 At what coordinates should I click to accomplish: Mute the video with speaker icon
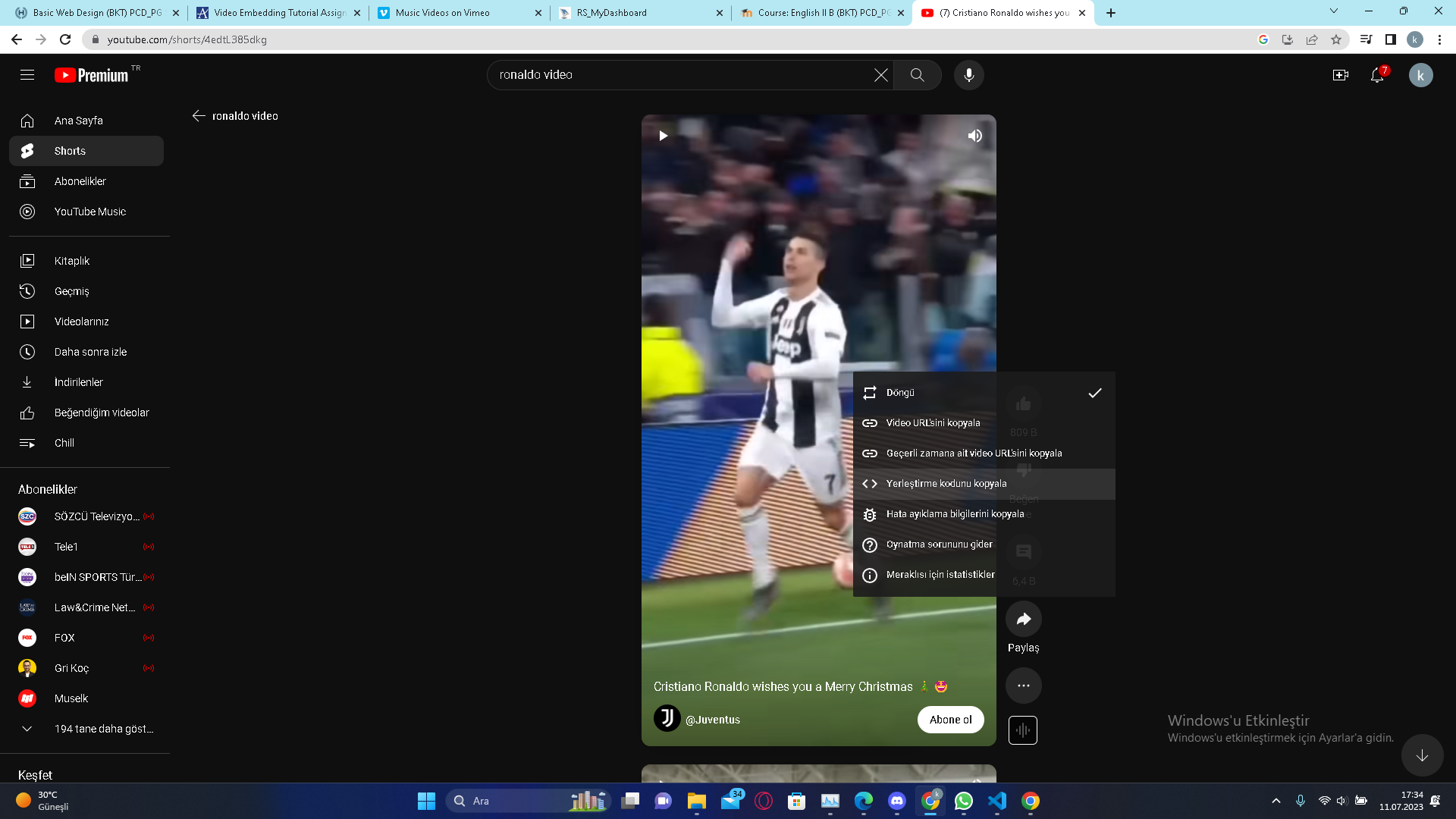click(974, 136)
